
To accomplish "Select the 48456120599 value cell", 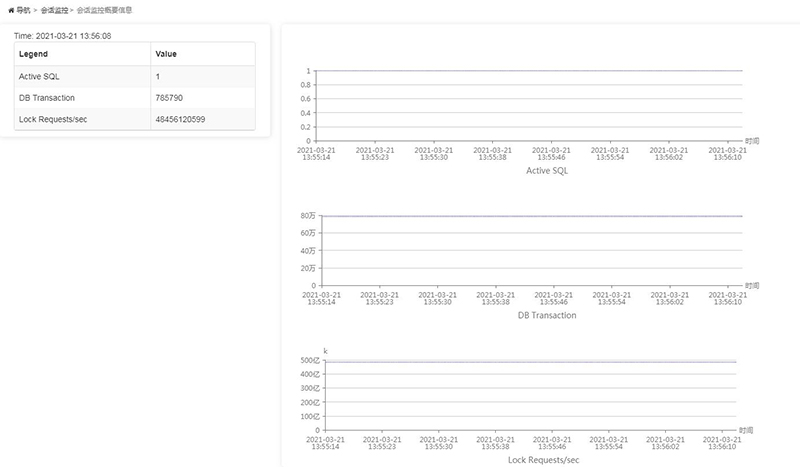I will point(180,119).
